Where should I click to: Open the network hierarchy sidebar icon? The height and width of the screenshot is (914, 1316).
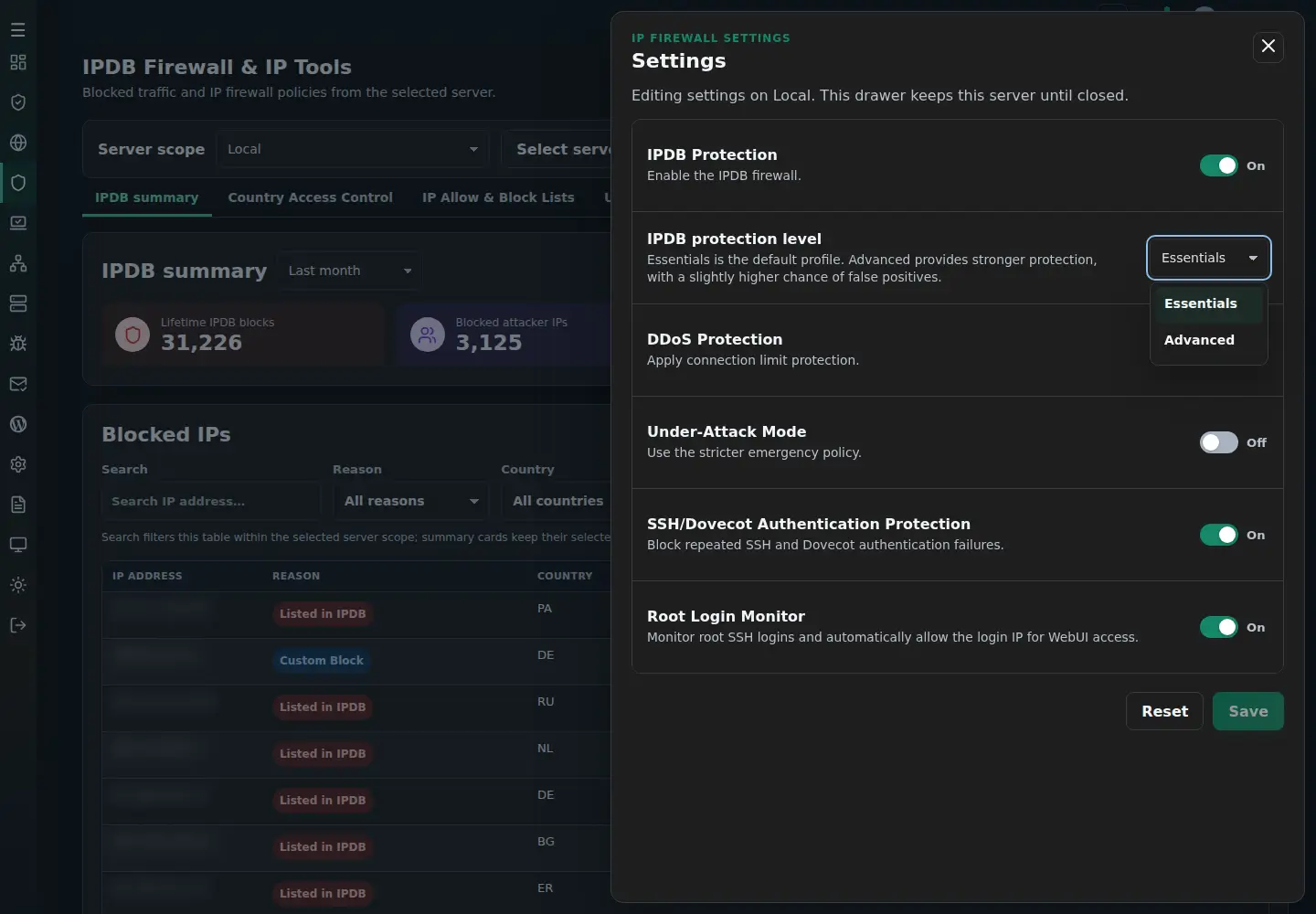18,263
